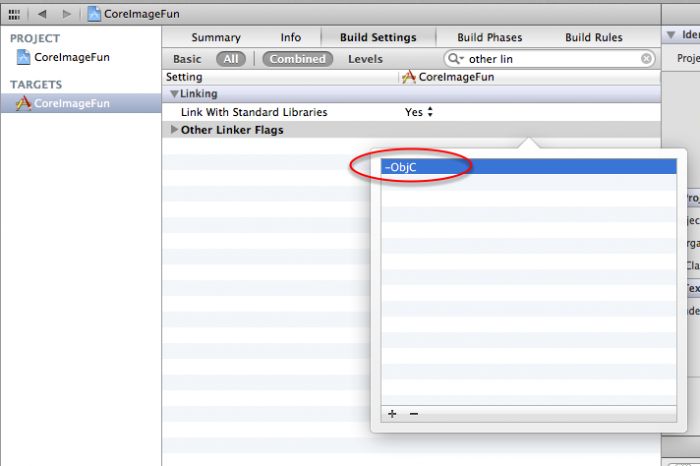Go forward with the right arrow
Viewport: 700px width, 466px height.
coord(67,14)
